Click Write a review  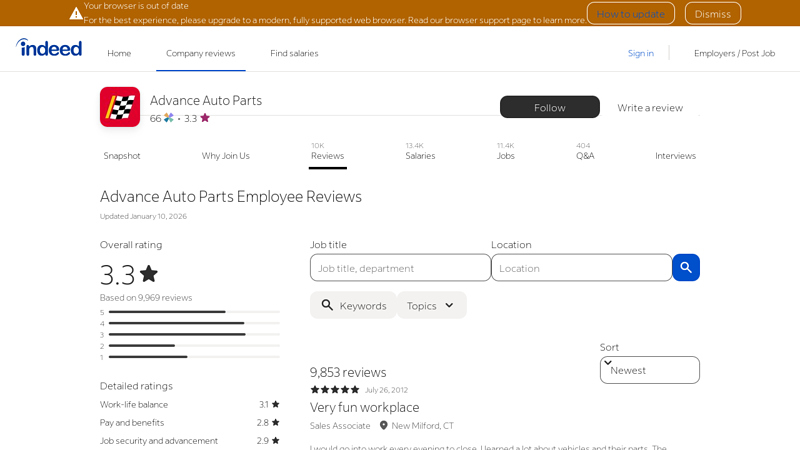pyautogui.click(x=650, y=108)
